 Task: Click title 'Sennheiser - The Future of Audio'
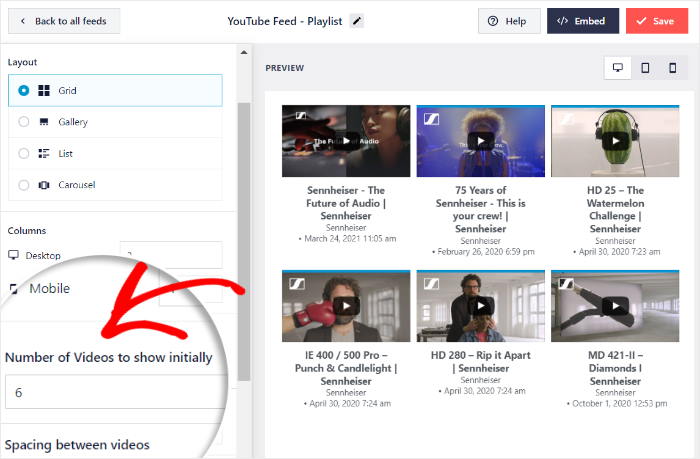pyautogui.click(x=346, y=203)
